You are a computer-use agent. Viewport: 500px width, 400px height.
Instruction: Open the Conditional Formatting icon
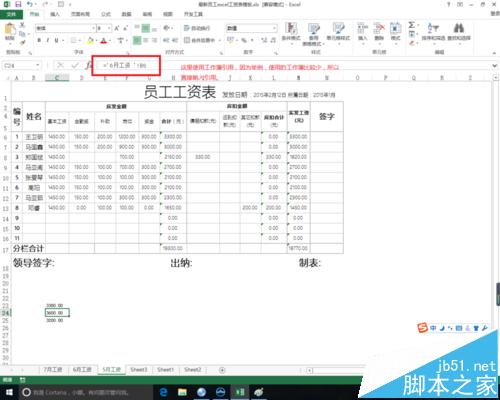click(291, 32)
